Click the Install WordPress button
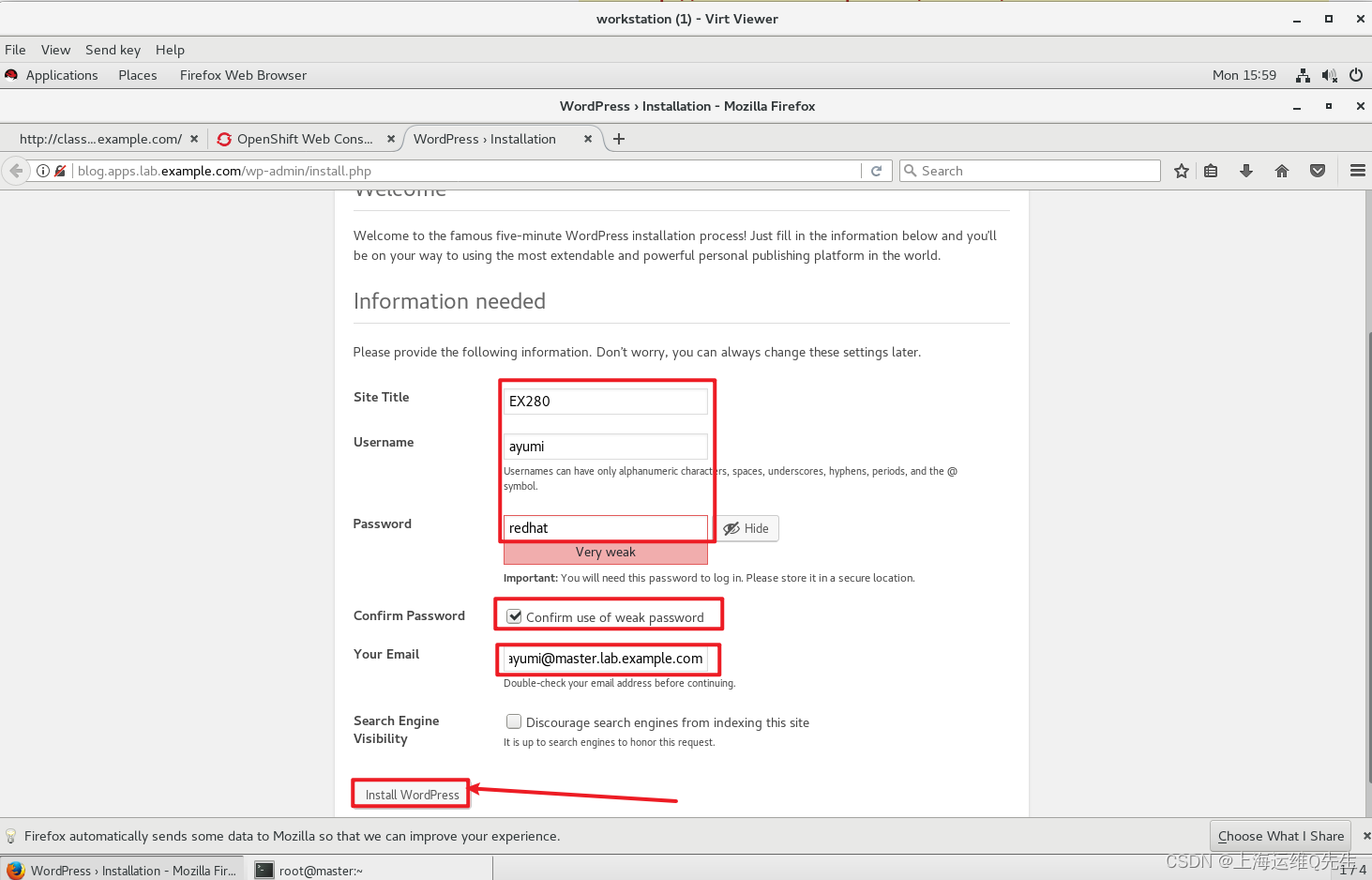 click(x=412, y=794)
